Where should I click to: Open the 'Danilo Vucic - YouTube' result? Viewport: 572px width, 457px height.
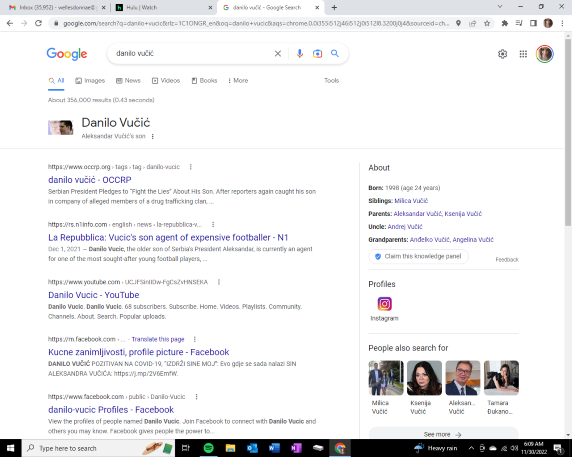94,295
